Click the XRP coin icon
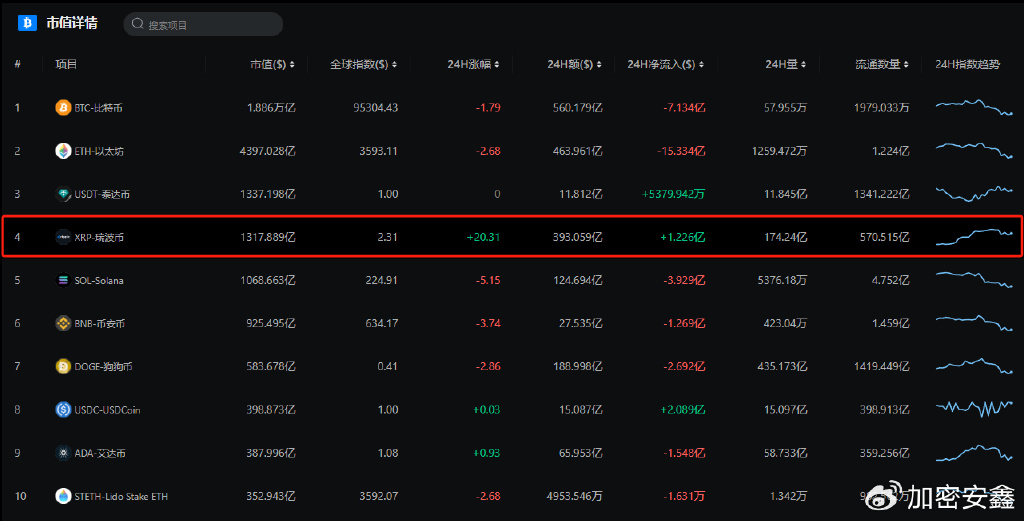The image size is (1024, 521). coord(63,237)
